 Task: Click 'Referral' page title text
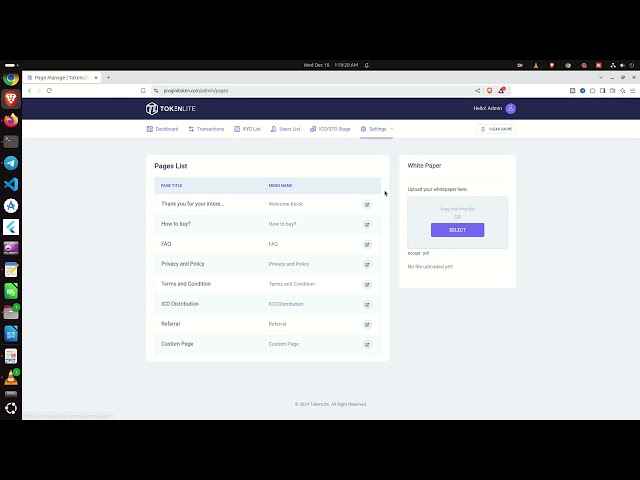(x=170, y=324)
